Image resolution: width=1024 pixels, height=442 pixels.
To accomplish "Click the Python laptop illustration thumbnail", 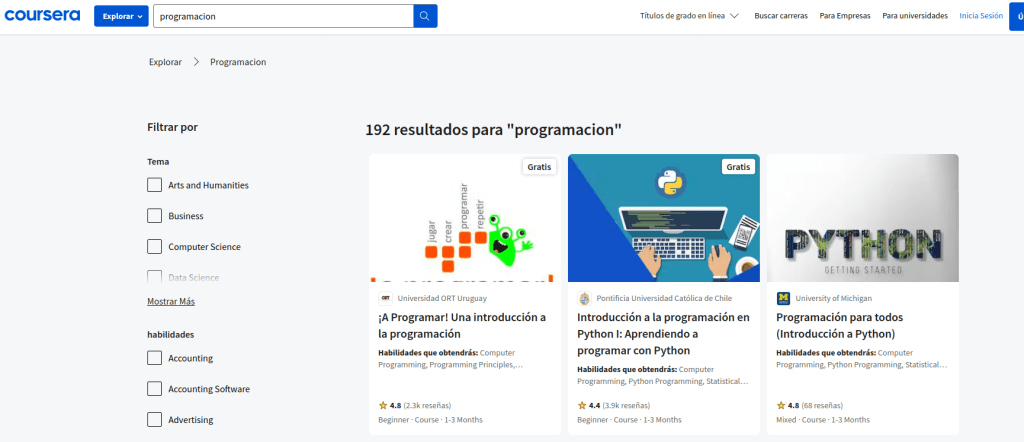I will click(664, 218).
